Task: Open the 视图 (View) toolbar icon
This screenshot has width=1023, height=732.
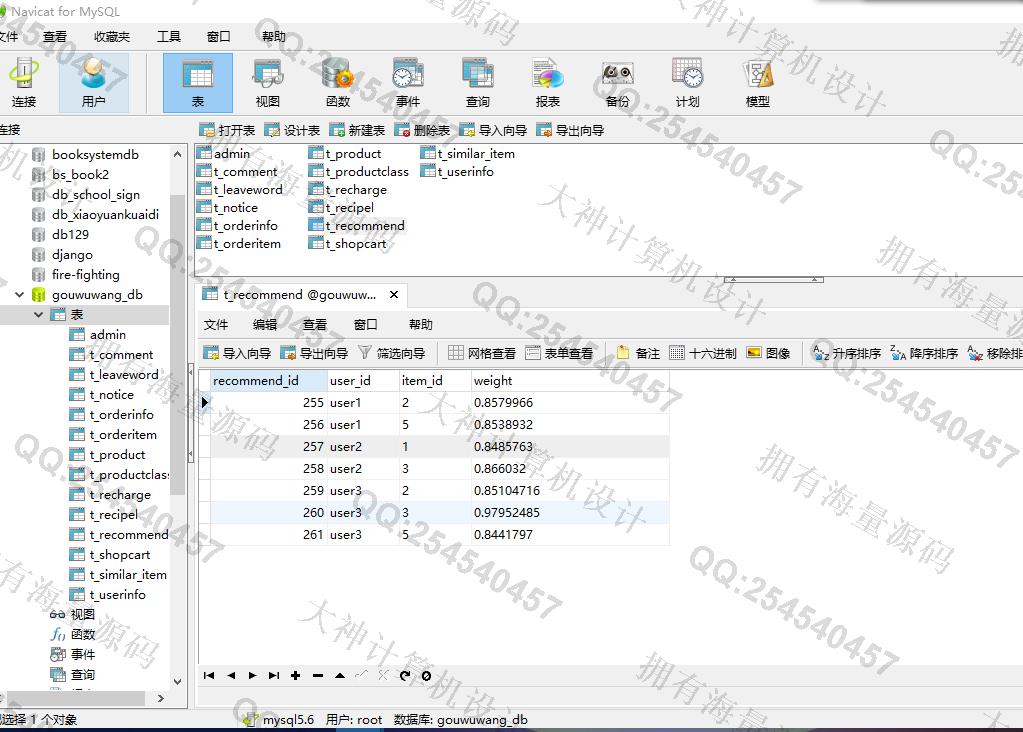Action: pyautogui.click(x=267, y=83)
